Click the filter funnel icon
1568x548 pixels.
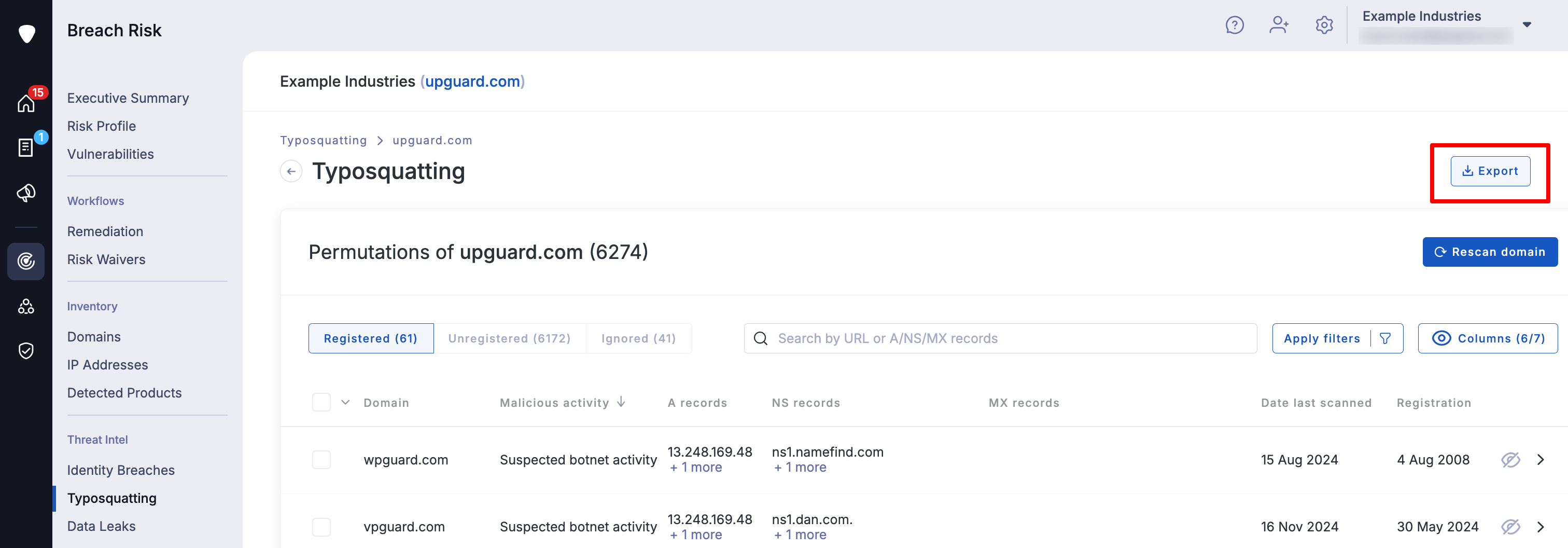(x=1385, y=338)
